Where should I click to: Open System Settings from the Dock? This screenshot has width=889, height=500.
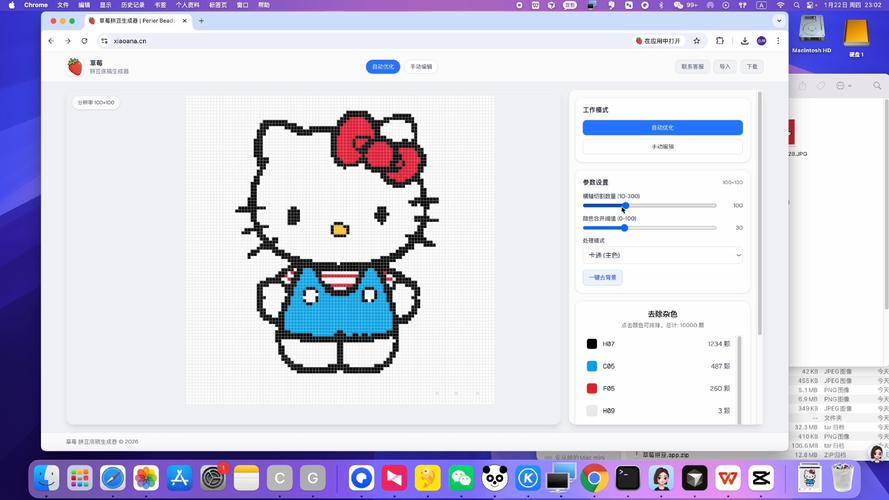click(x=213, y=478)
